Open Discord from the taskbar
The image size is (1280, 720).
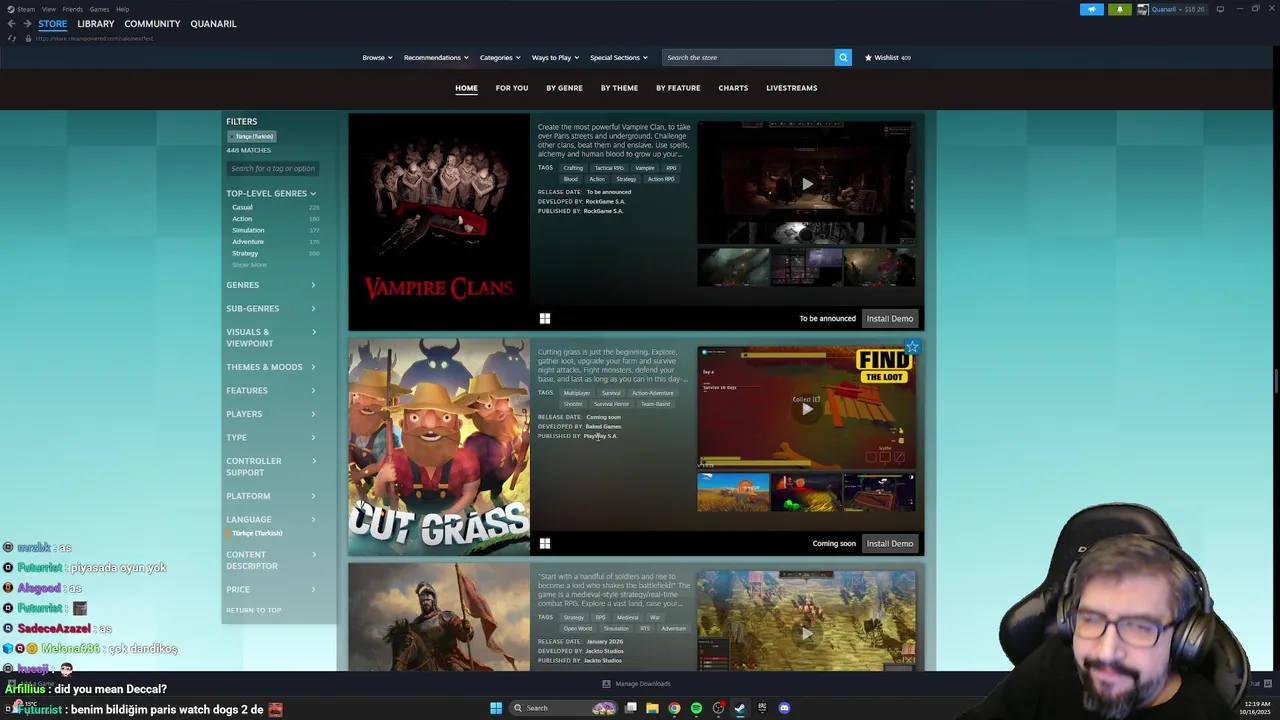(x=784, y=708)
